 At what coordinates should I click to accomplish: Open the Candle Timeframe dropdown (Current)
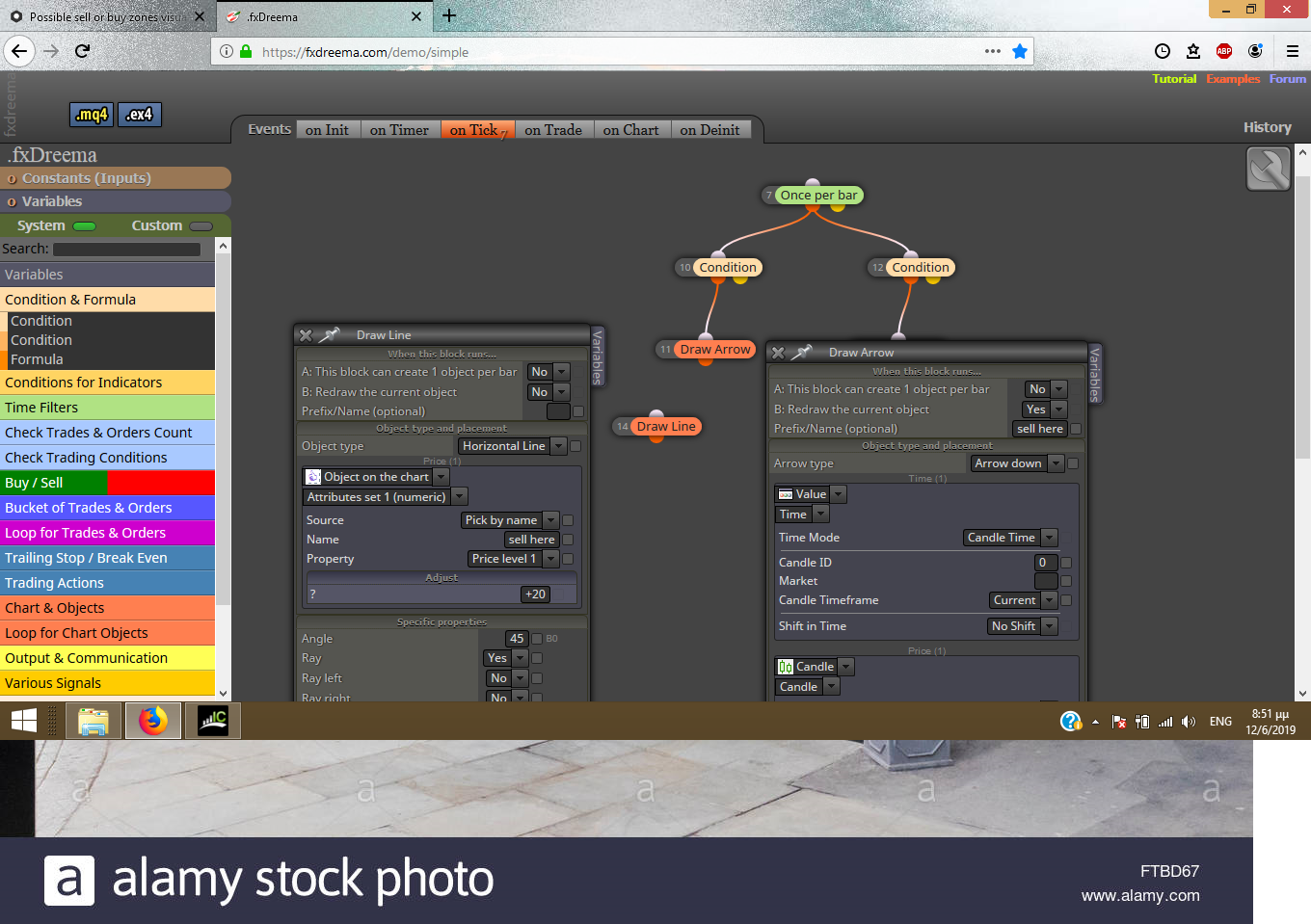pyautogui.click(x=1023, y=600)
